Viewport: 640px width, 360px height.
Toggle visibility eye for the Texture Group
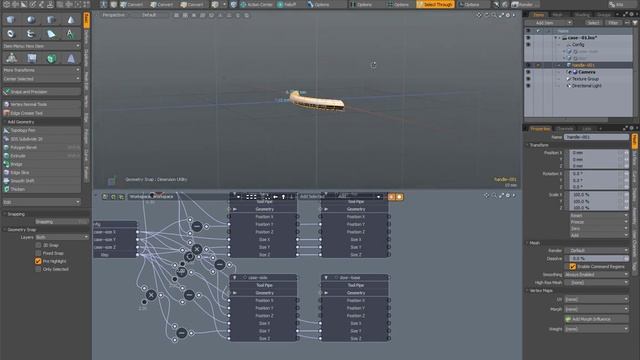point(528,79)
